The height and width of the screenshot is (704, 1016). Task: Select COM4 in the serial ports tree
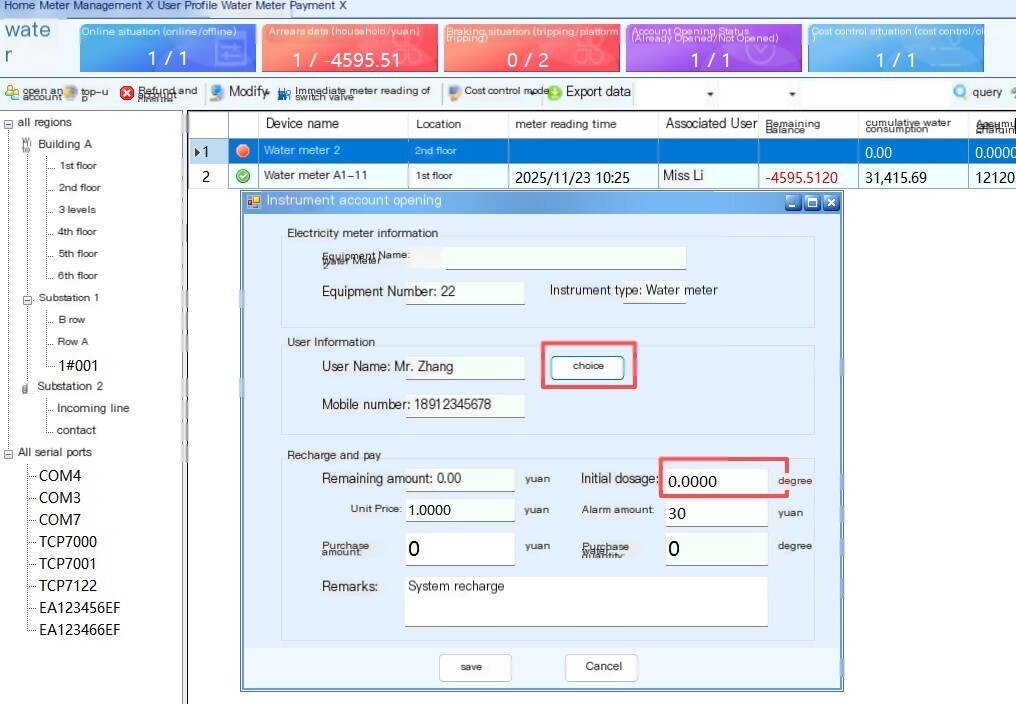(60, 476)
